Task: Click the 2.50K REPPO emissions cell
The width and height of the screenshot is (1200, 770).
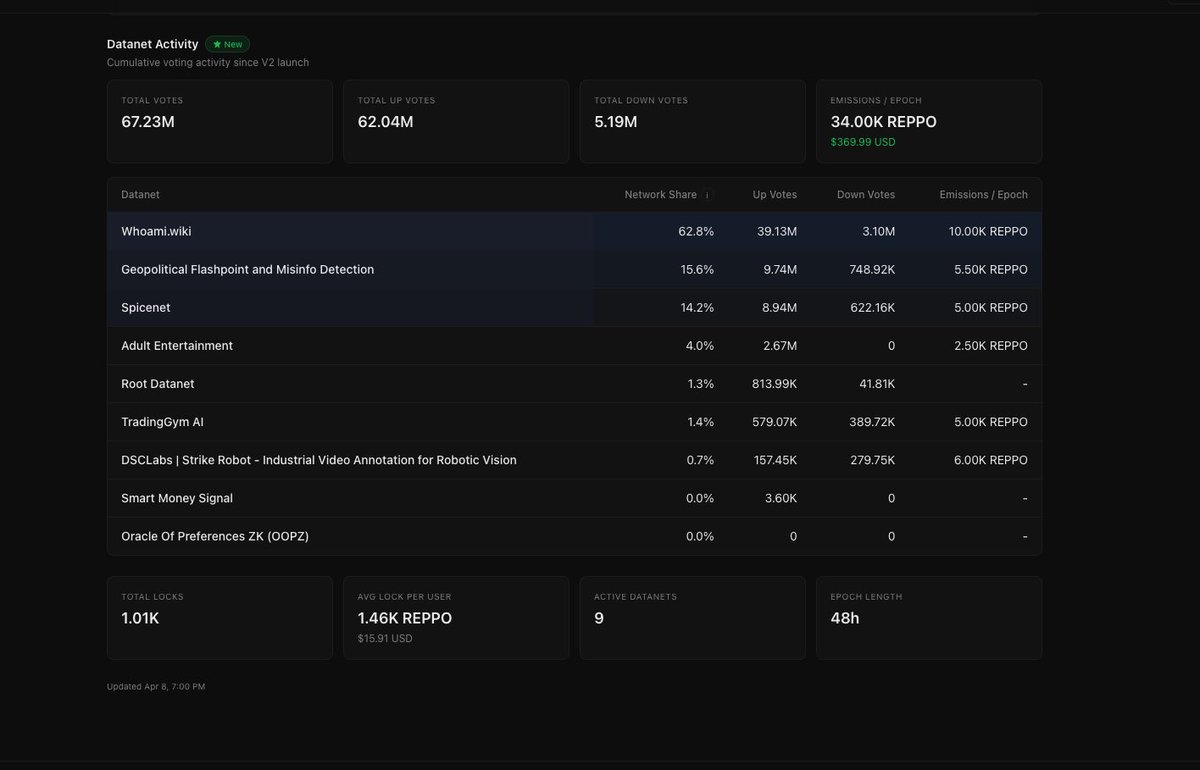Action: click(x=991, y=345)
